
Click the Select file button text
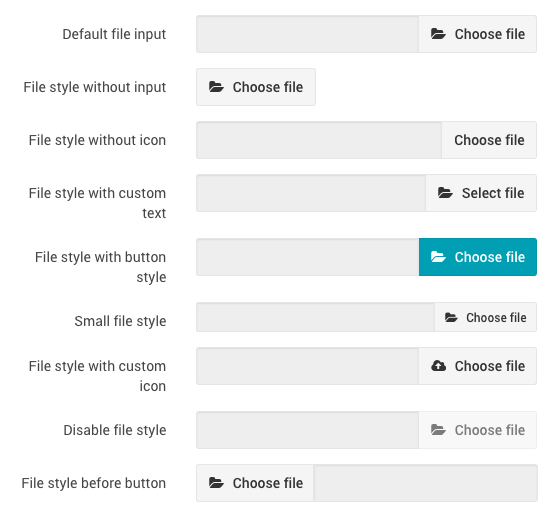pyautogui.click(x=493, y=193)
